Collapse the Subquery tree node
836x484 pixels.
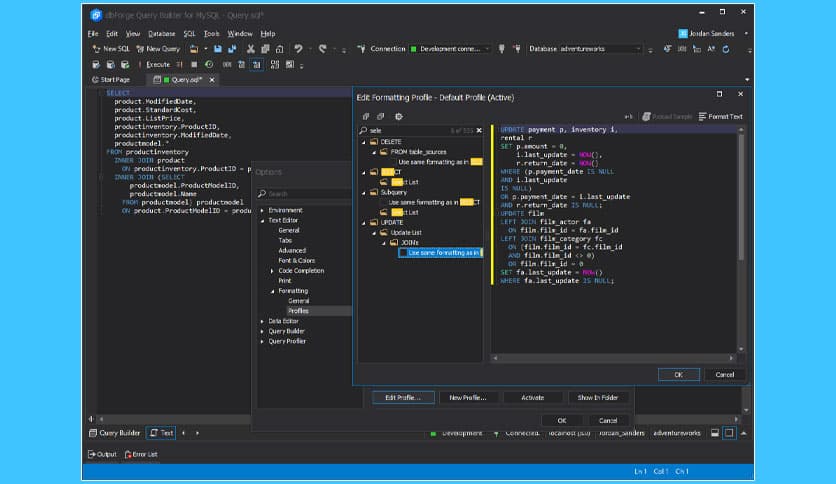(x=364, y=193)
